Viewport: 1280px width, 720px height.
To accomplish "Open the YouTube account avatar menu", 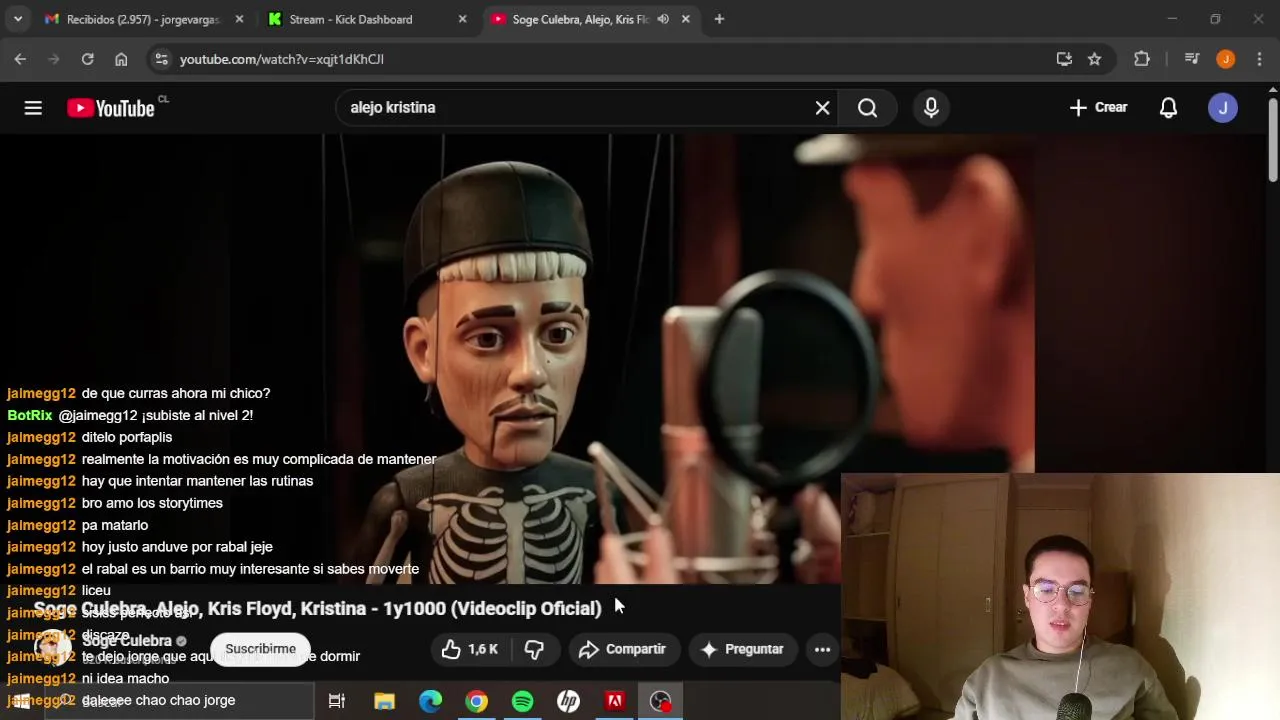I will point(1223,108).
